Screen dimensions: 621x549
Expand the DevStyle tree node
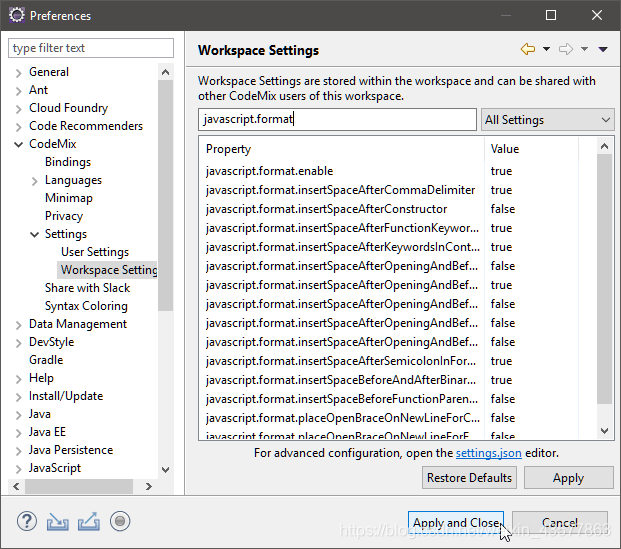pos(19,343)
